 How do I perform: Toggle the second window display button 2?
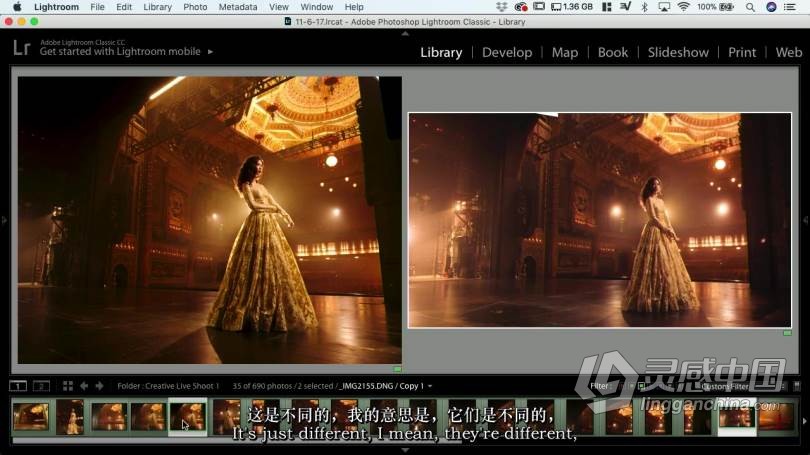(x=41, y=386)
